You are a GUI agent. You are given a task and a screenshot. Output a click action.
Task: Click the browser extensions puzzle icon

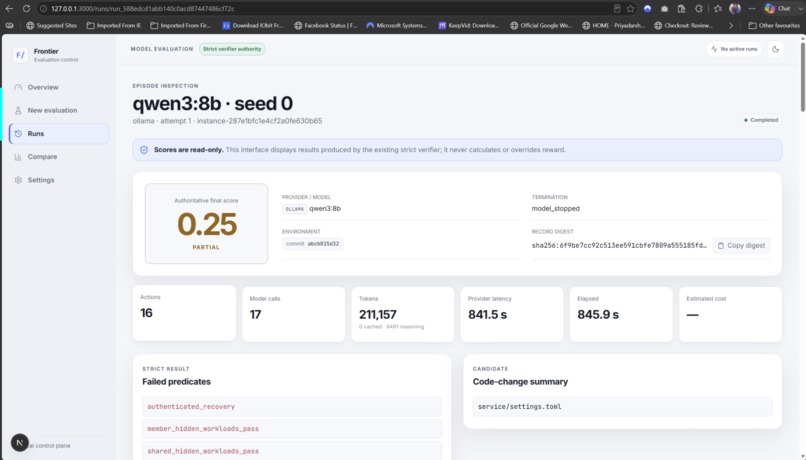tap(699, 9)
